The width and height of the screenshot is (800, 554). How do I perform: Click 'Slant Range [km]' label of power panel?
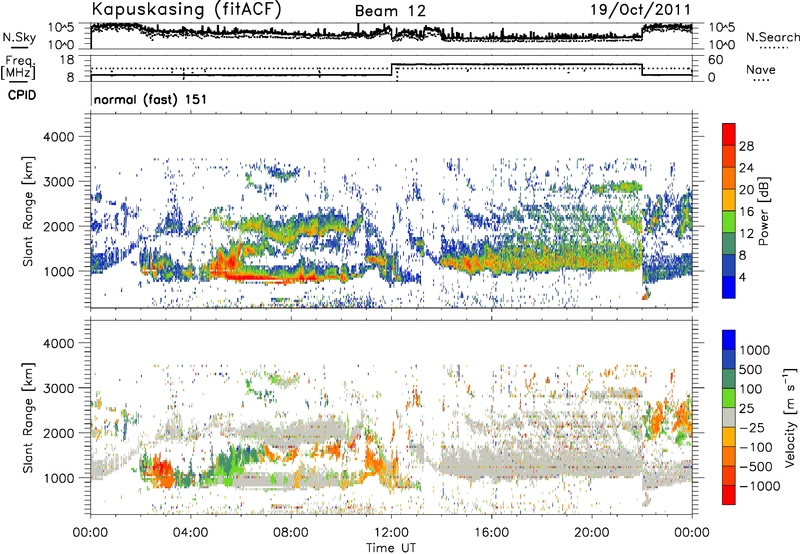(x=28, y=211)
